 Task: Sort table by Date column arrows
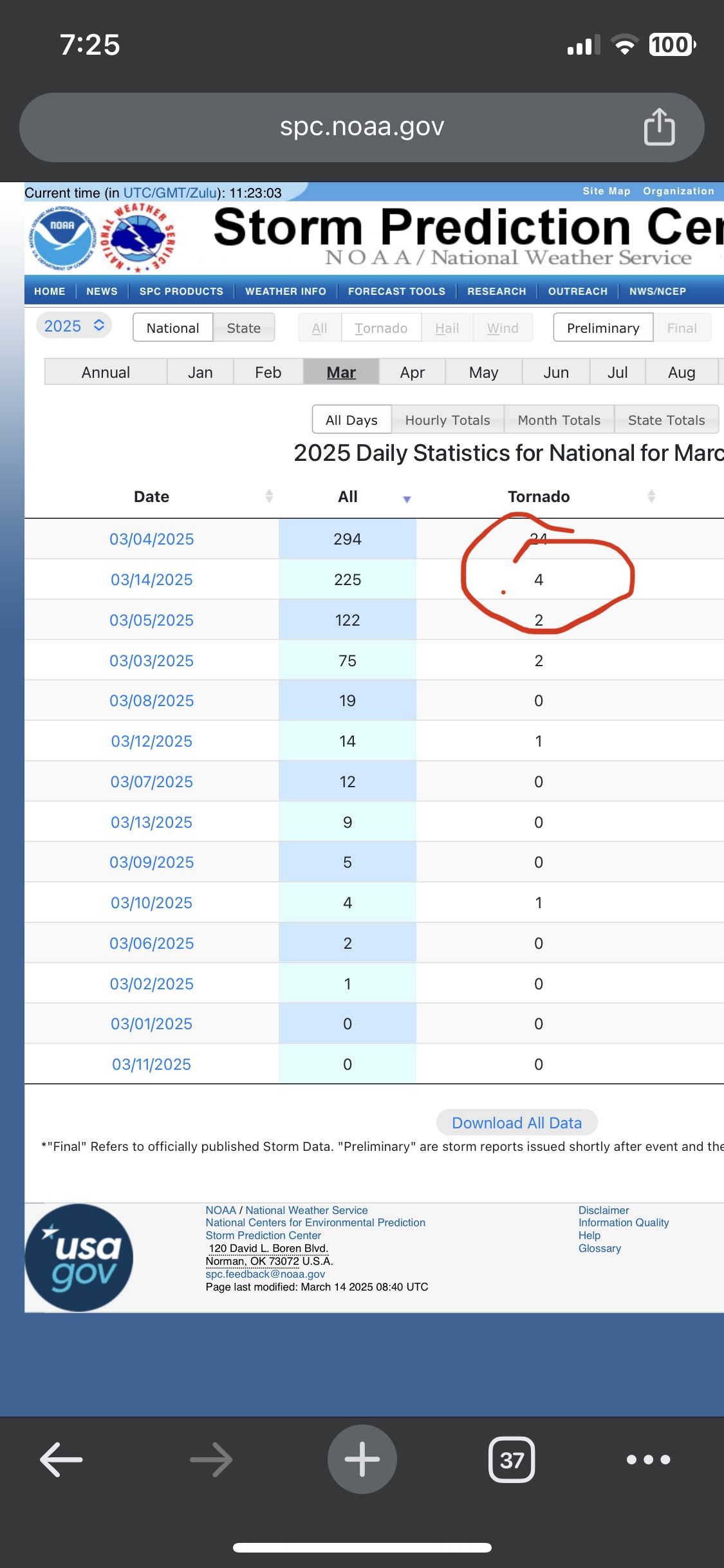point(269,496)
